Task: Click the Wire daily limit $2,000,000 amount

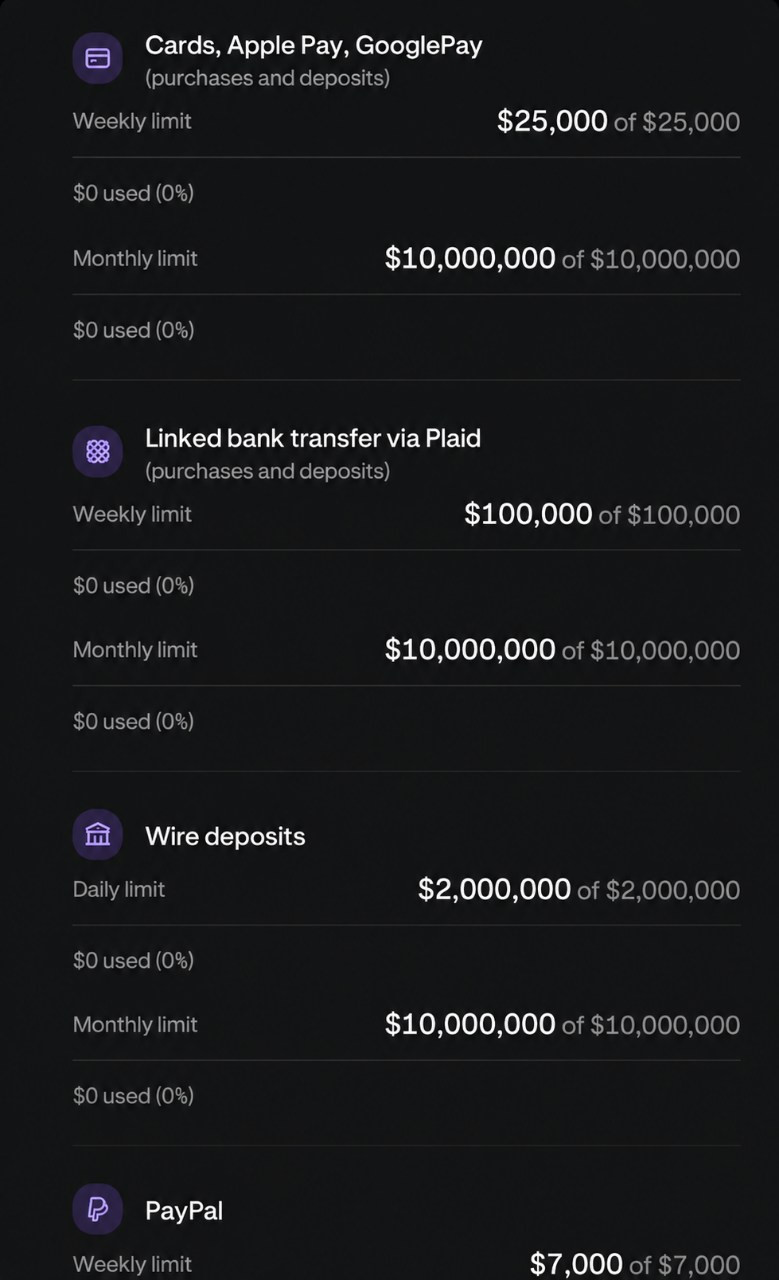Action: [494, 889]
